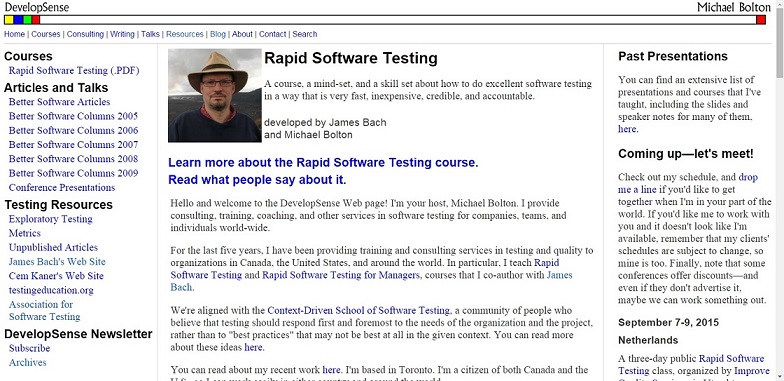The image size is (784, 381).
Task: Open Contact page from navigation bar
Action: tap(272, 34)
